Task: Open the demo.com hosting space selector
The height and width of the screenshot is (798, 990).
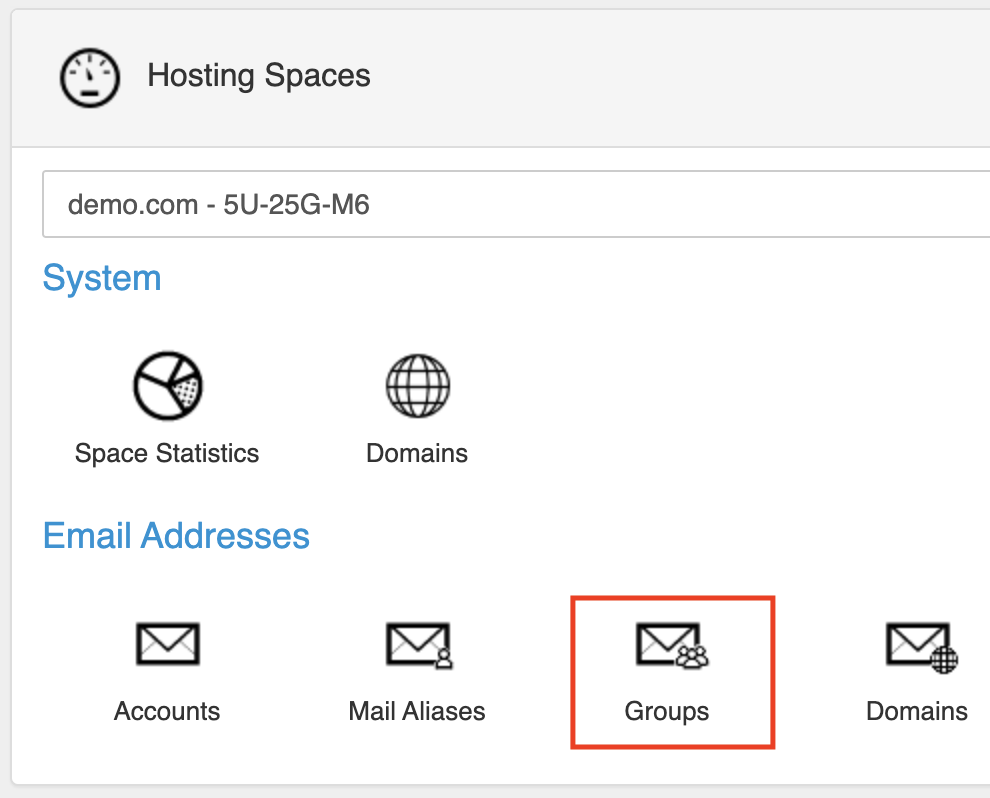Action: [516, 204]
